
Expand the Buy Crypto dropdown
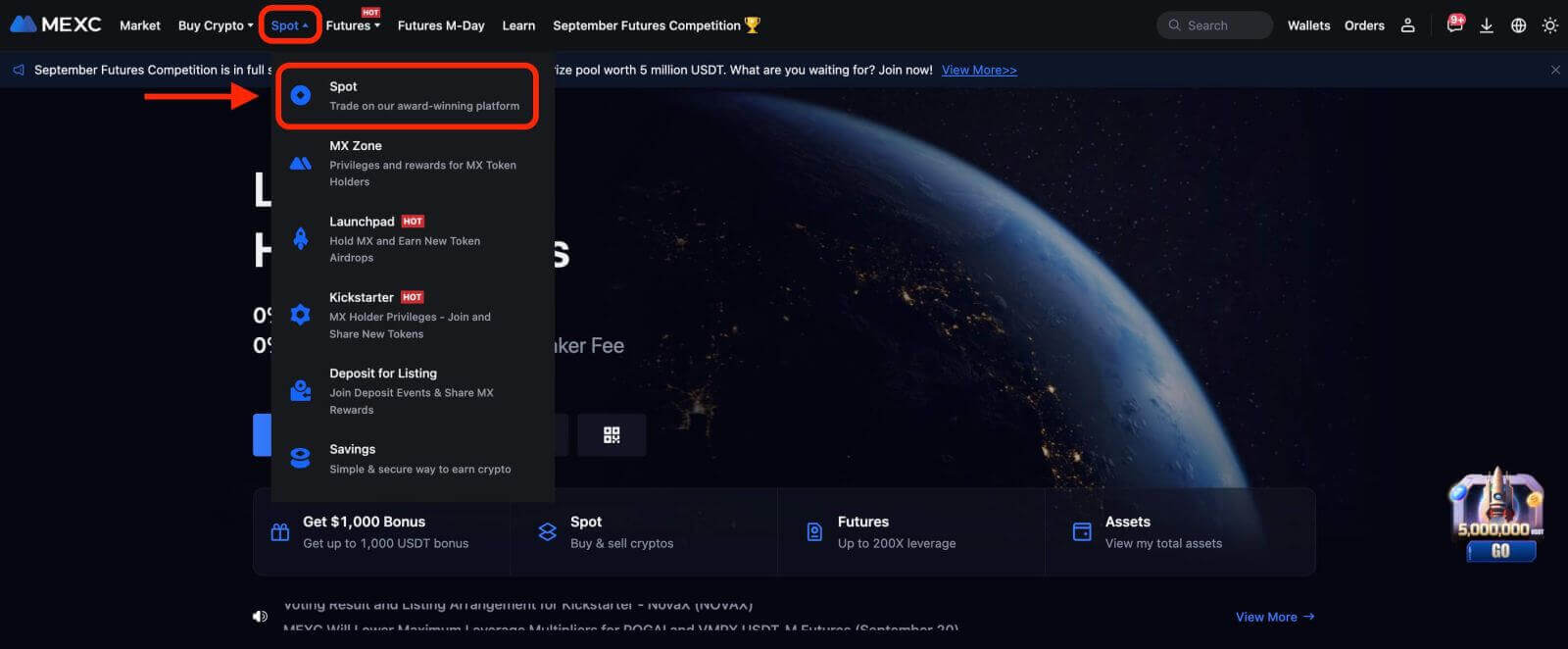tap(216, 25)
